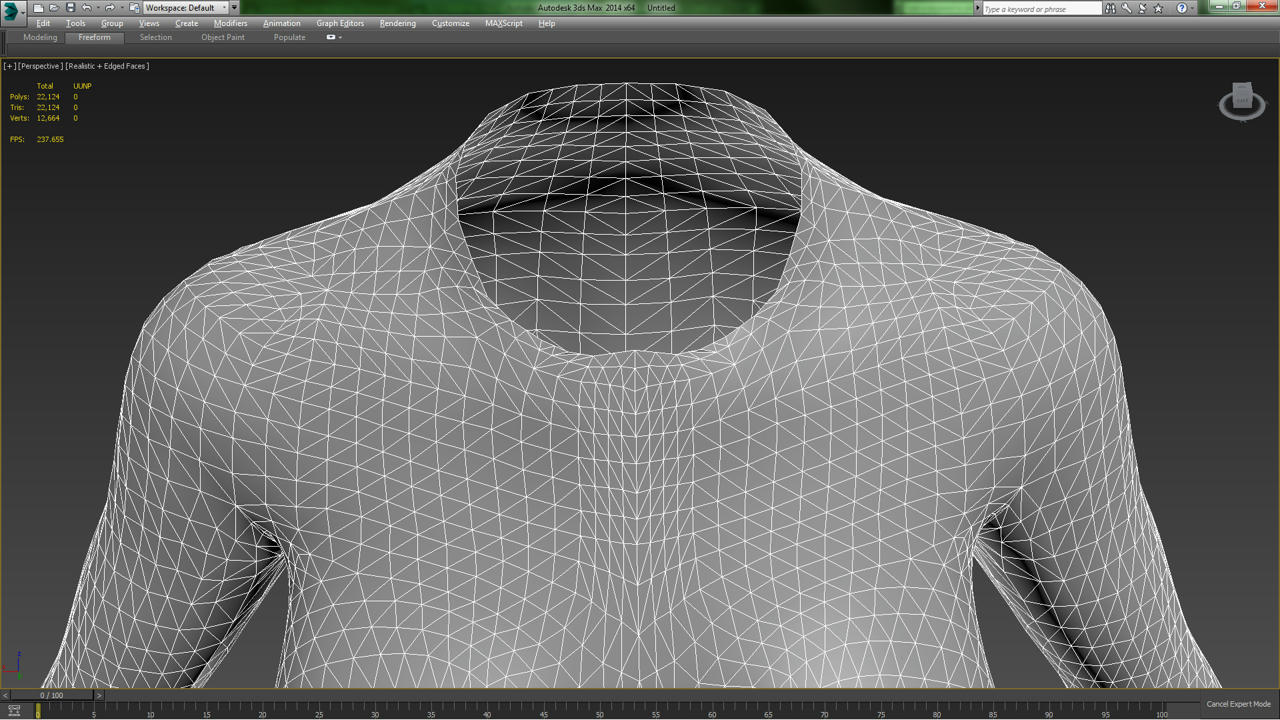Open the Edit menu
Screen dimensions: 1280x720
pos(43,23)
